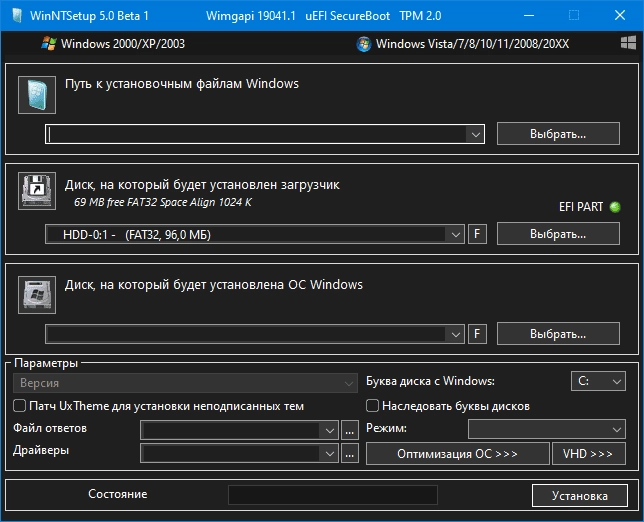Open the C: Windows drive letter dropdown
The width and height of the screenshot is (644, 522).
(598, 381)
